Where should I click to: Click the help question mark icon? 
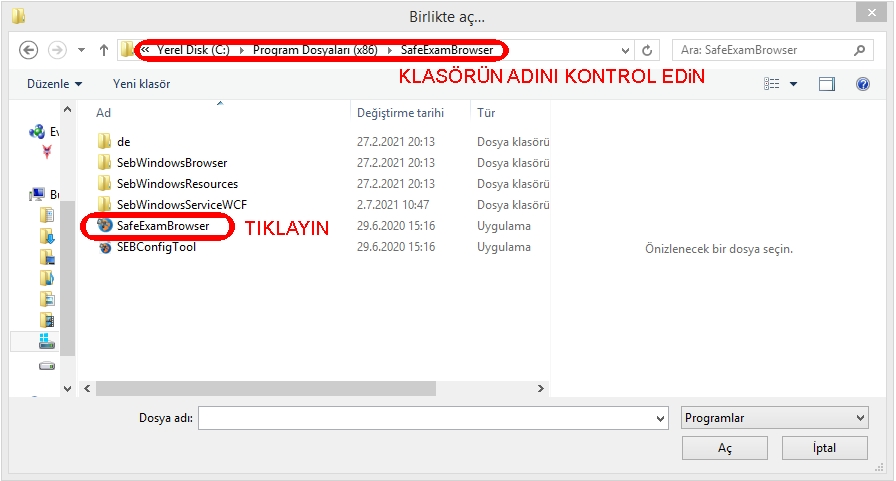click(862, 85)
